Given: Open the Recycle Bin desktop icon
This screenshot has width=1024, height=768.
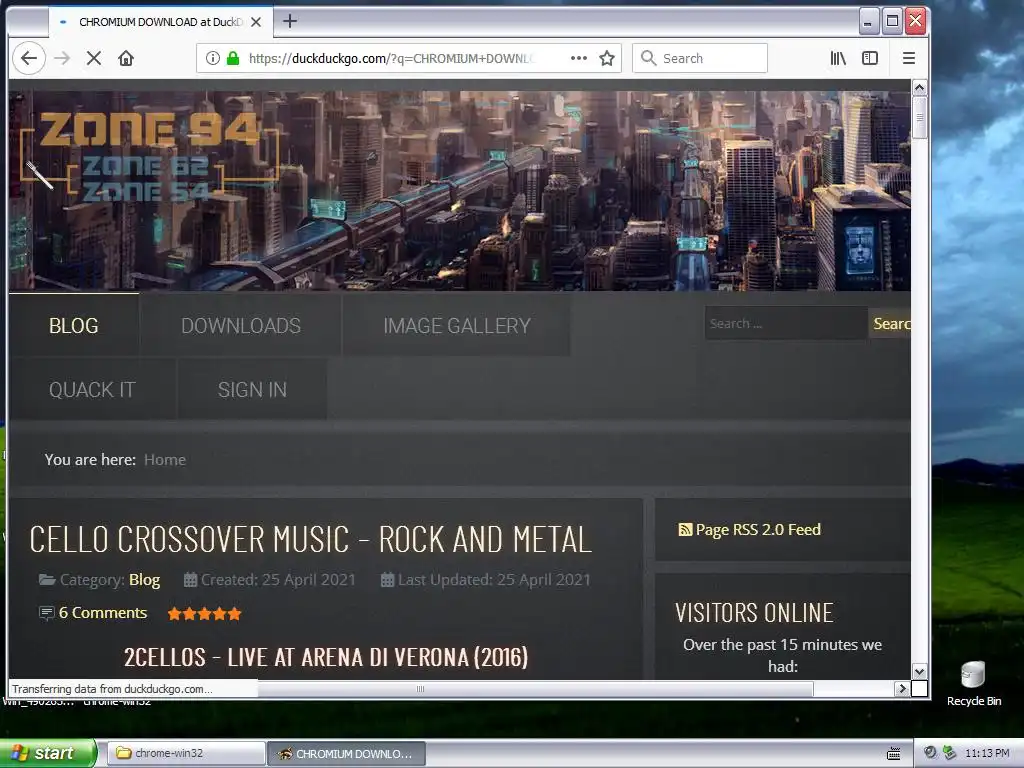Looking at the screenshot, I should [x=974, y=684].
